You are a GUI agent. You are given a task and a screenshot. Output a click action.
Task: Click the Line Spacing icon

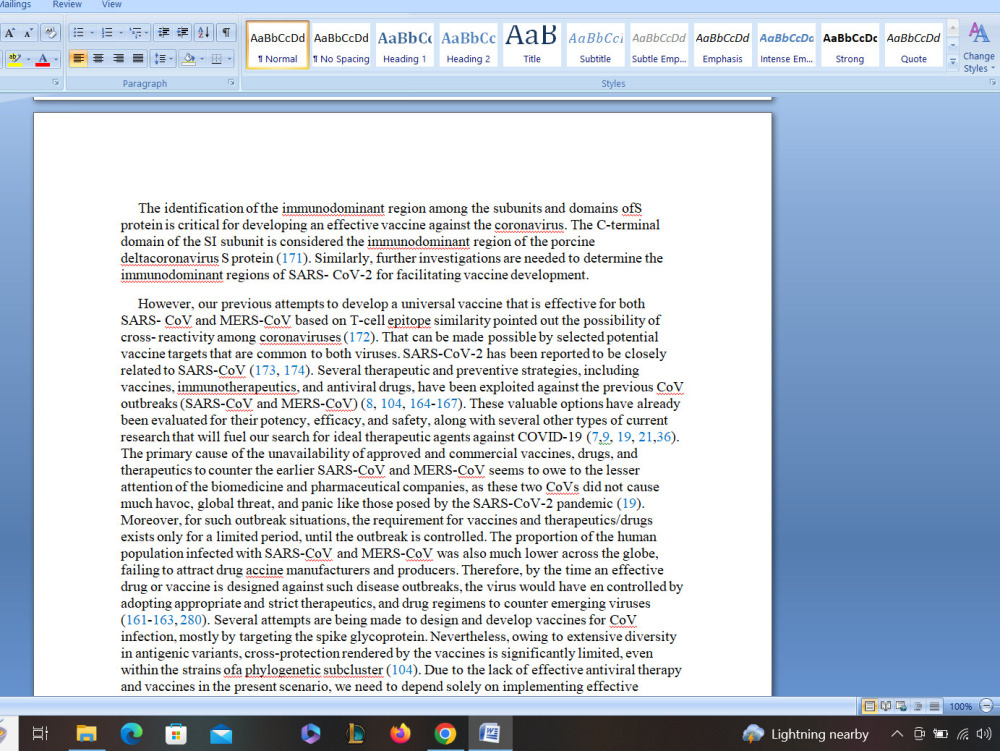(159, 59)
